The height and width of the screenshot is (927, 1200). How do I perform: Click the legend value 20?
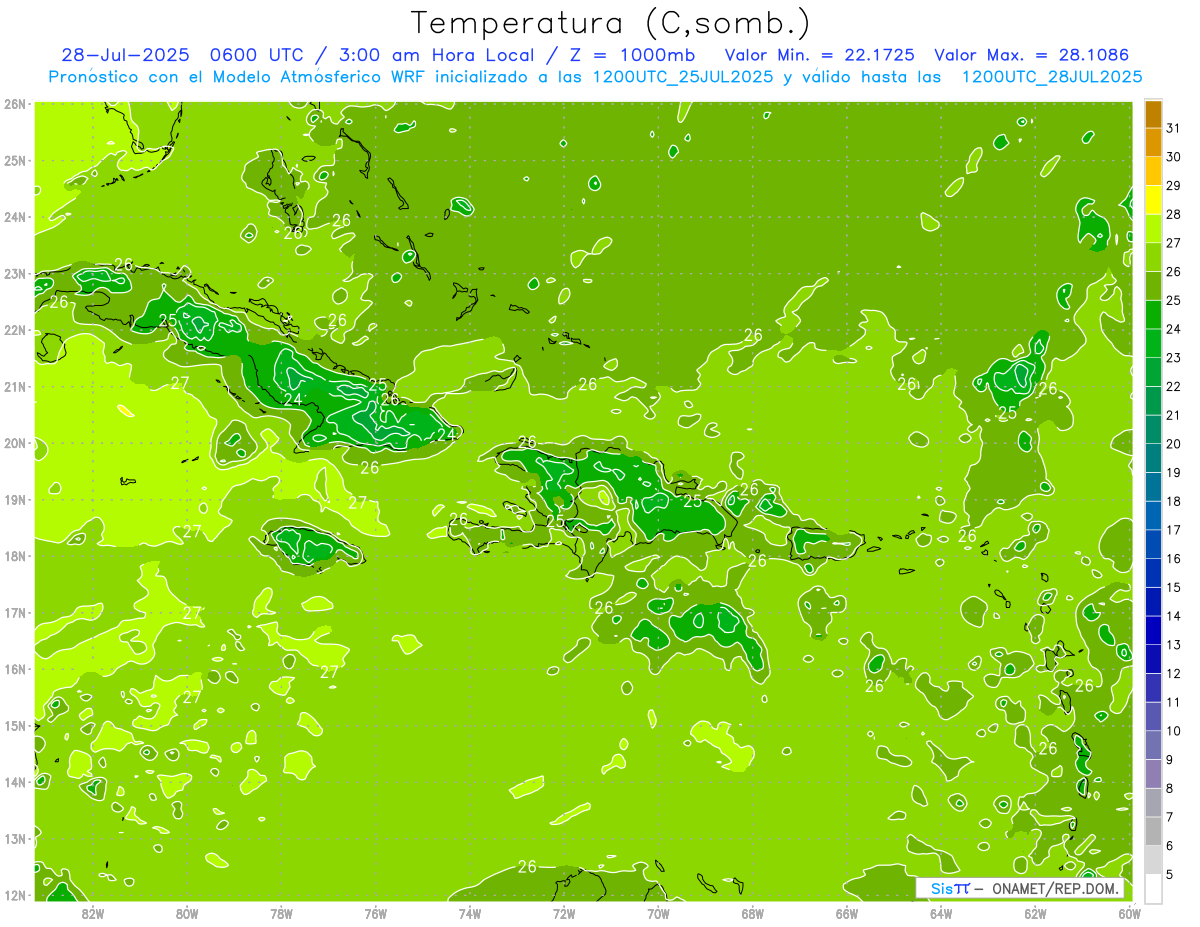pyautogui.click(x=1174, y=444)
